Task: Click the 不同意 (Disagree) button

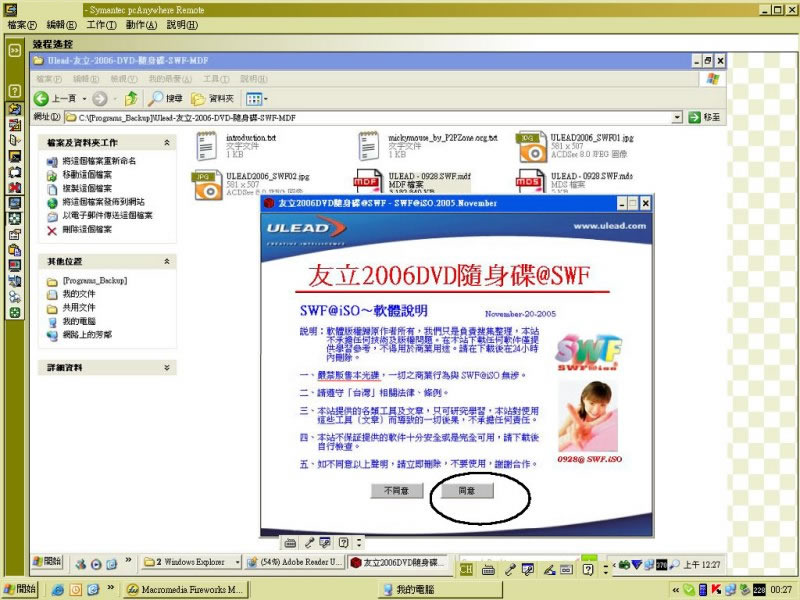Action: (x=396, y=491)
